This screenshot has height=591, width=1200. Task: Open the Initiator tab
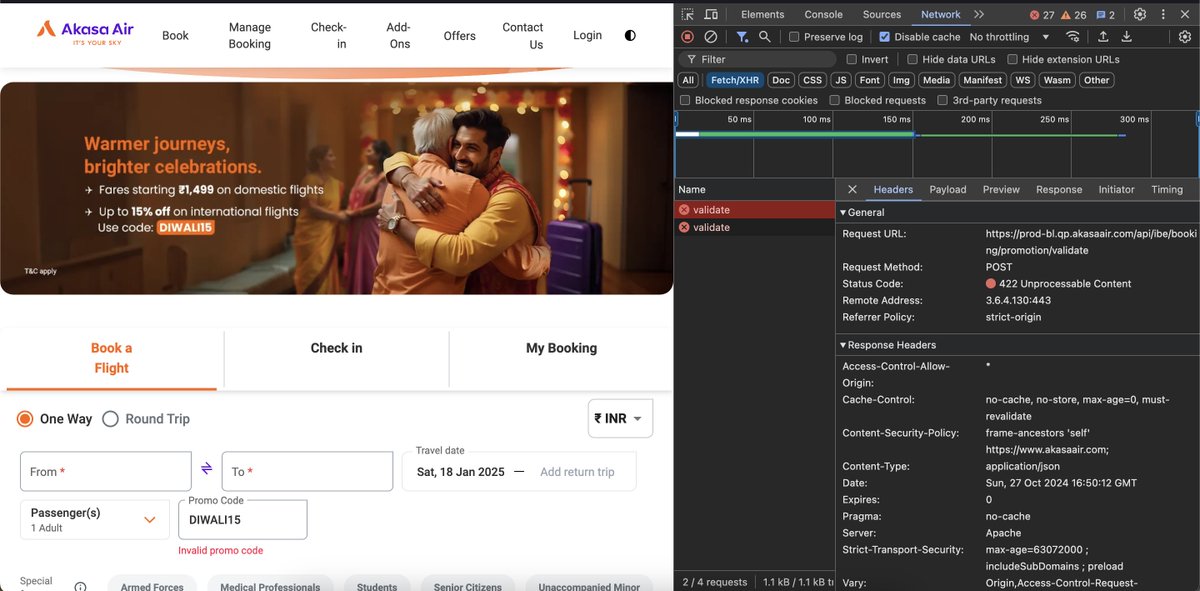tap(1116, 189)
